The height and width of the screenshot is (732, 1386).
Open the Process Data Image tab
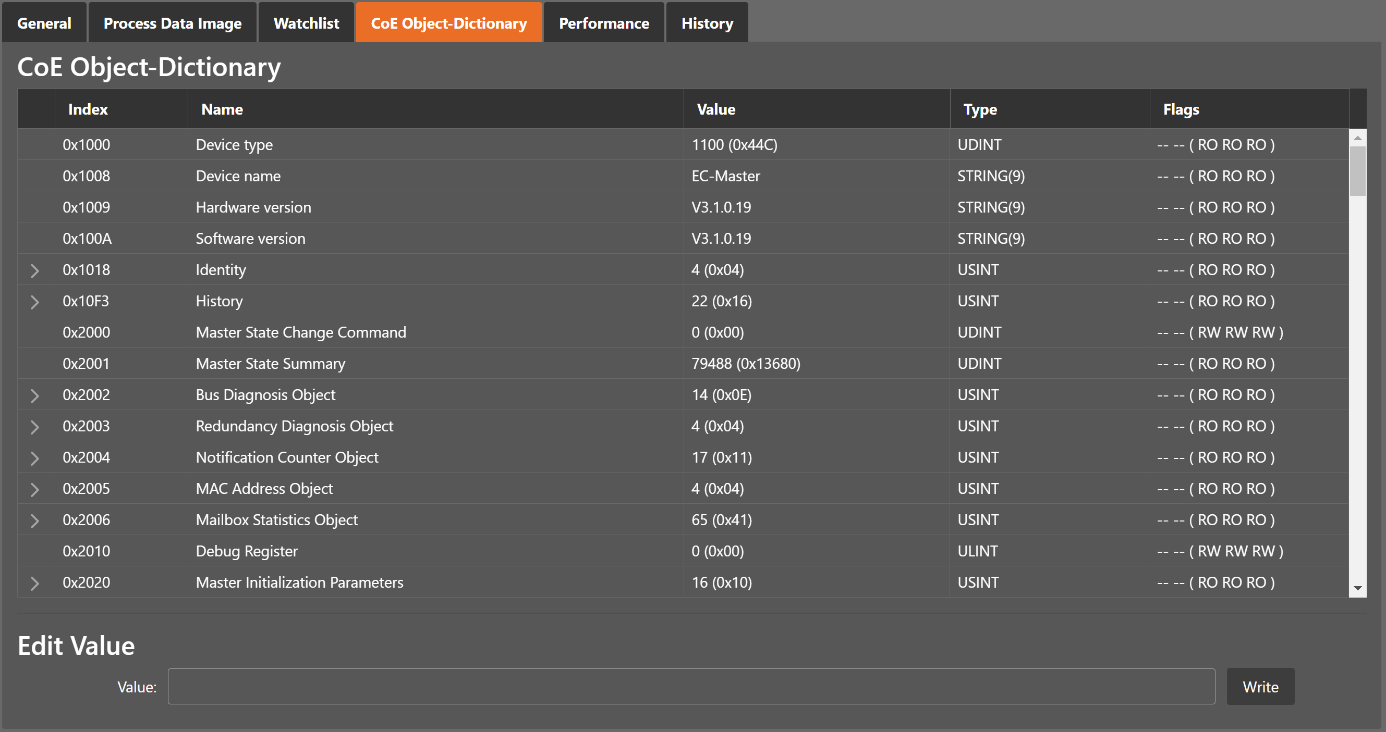click(172, 23)
